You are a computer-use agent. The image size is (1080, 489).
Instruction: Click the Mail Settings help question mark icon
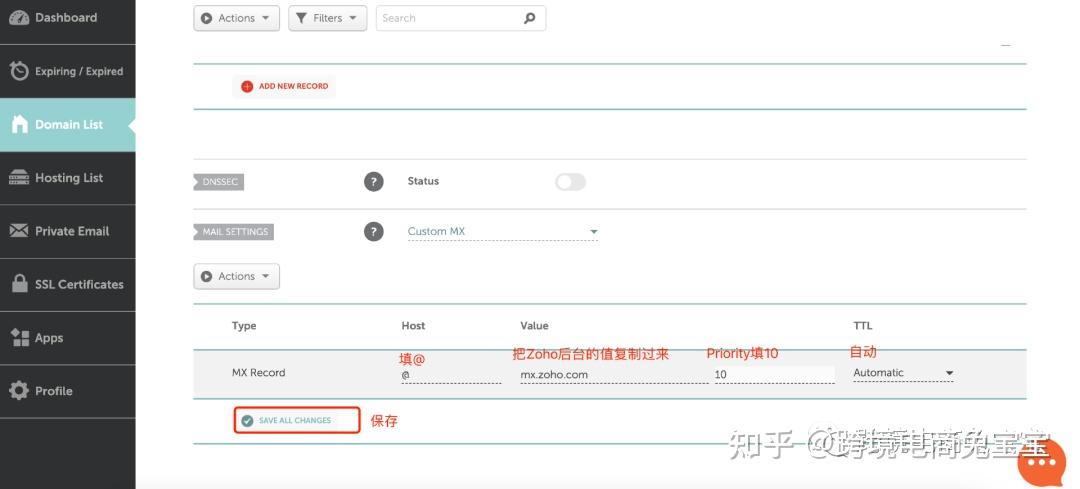(373, 231)
